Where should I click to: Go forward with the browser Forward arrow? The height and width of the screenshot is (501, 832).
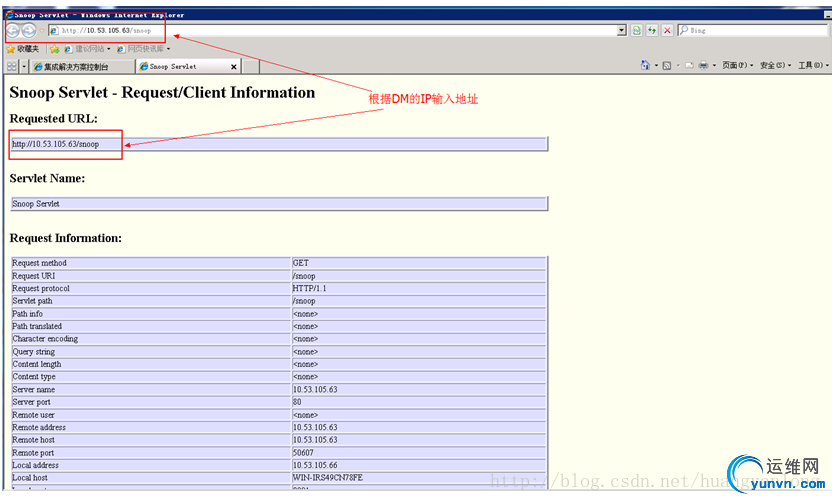(29, 31)
